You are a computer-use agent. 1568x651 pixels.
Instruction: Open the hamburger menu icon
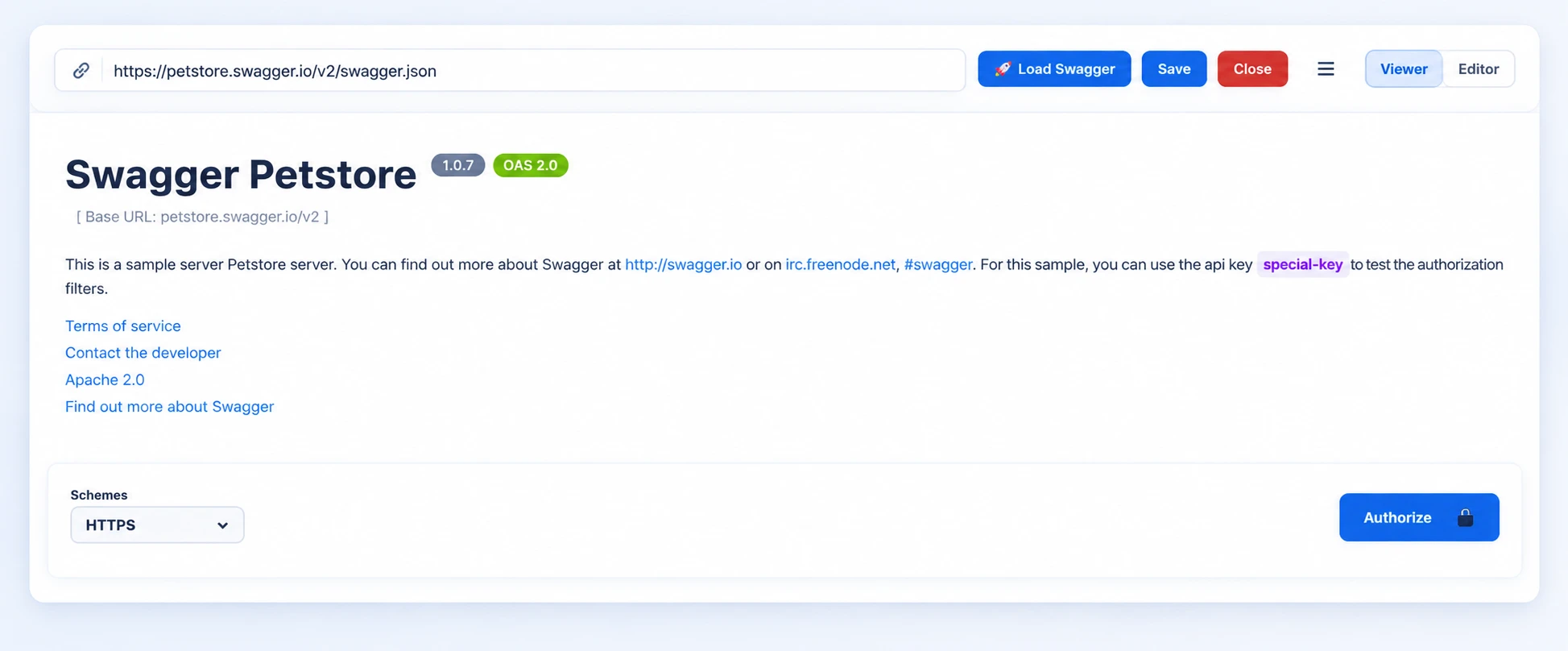pos(1326,69)
